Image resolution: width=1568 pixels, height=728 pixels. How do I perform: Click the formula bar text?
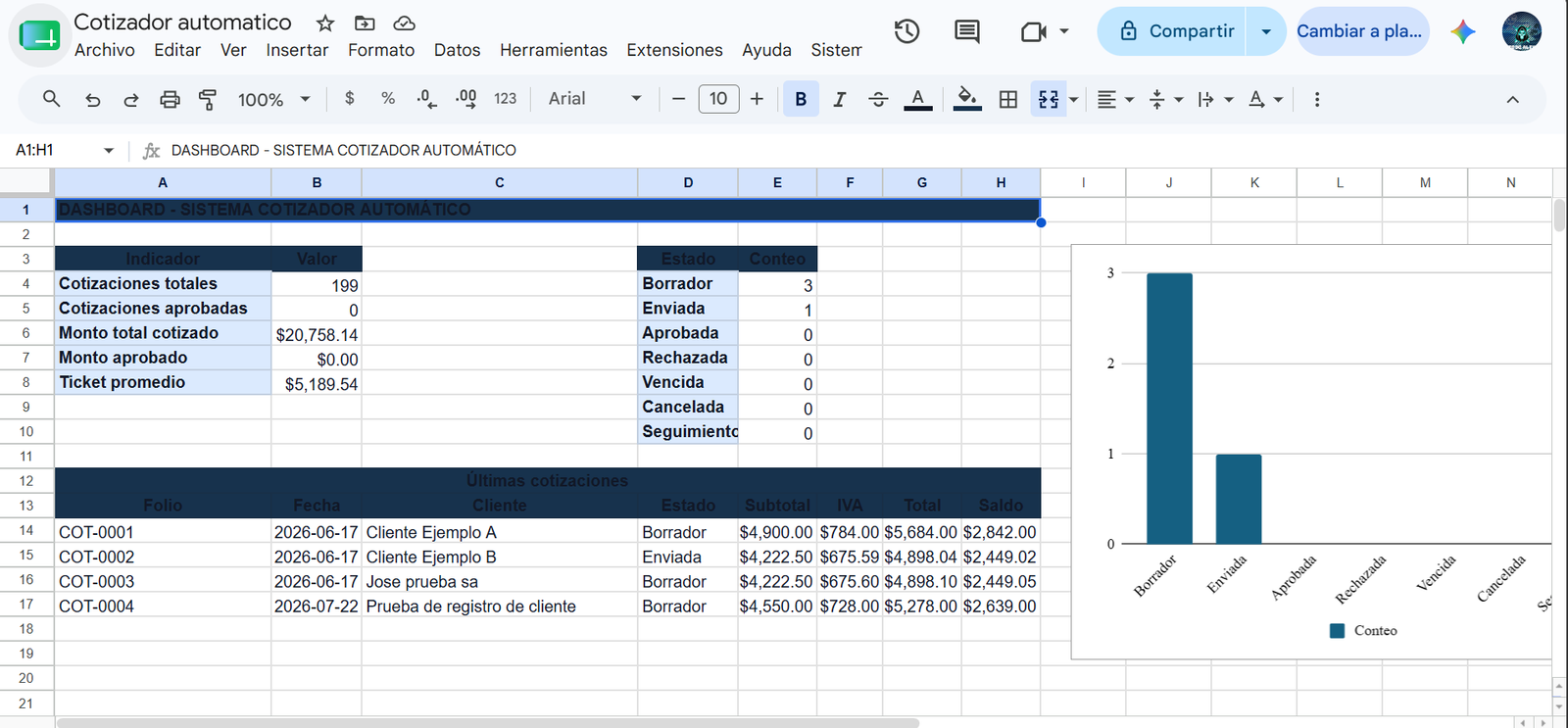(343, 150)
